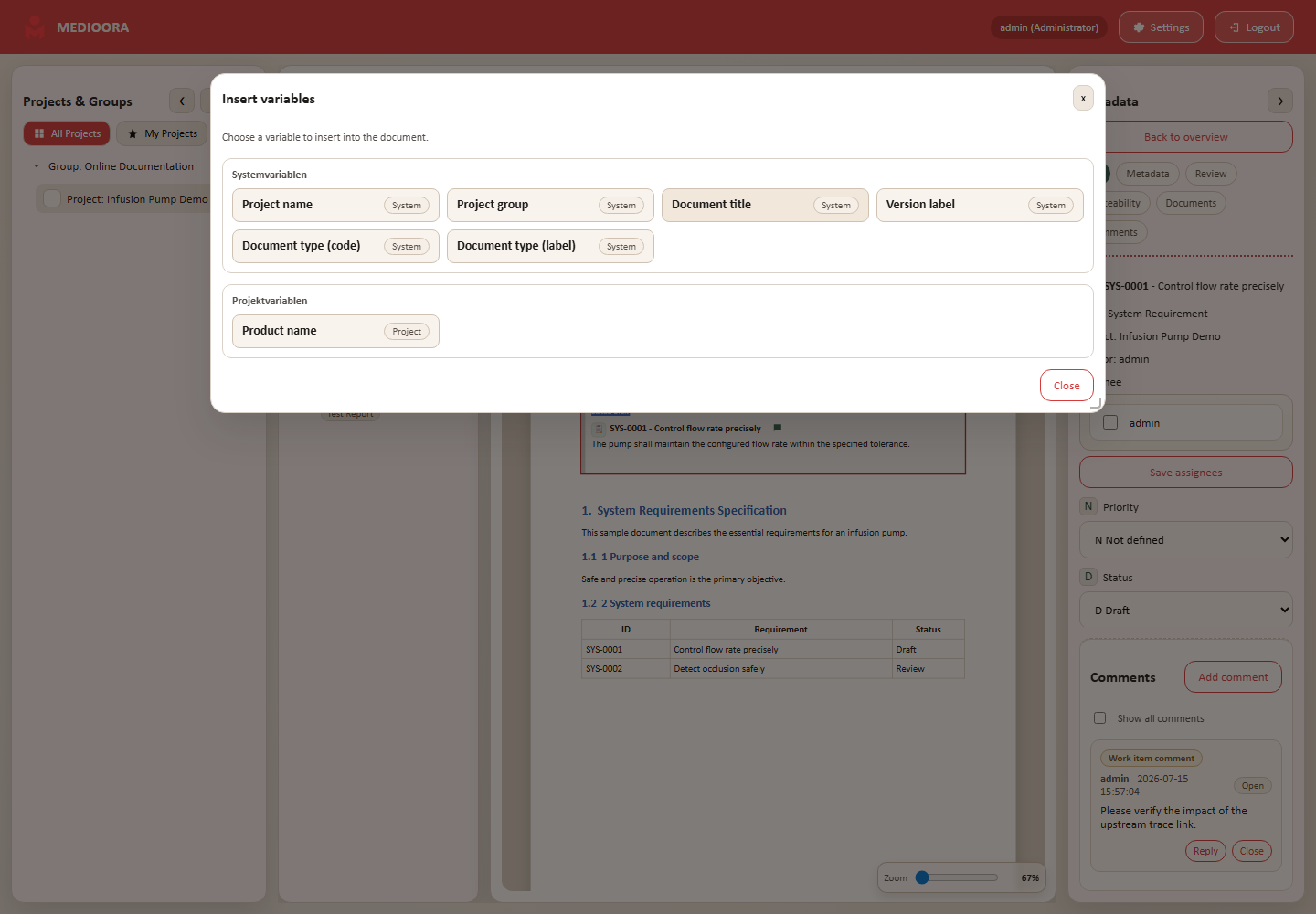Click the System Requirements Specification heading
The height and width of the screenshot is (914, 1316).
coord(684,511)
